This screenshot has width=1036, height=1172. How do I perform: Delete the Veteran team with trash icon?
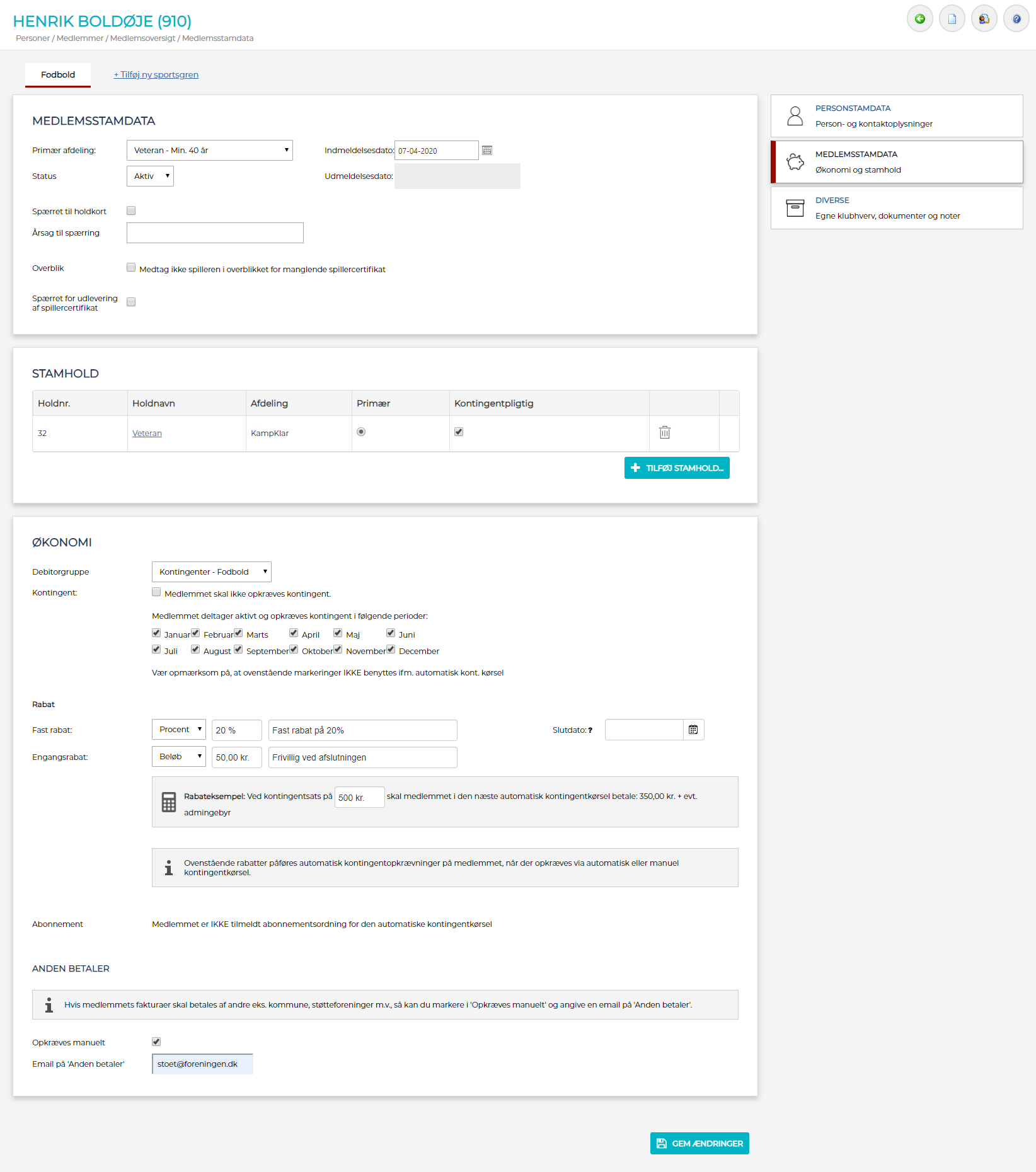pos(664,432)
